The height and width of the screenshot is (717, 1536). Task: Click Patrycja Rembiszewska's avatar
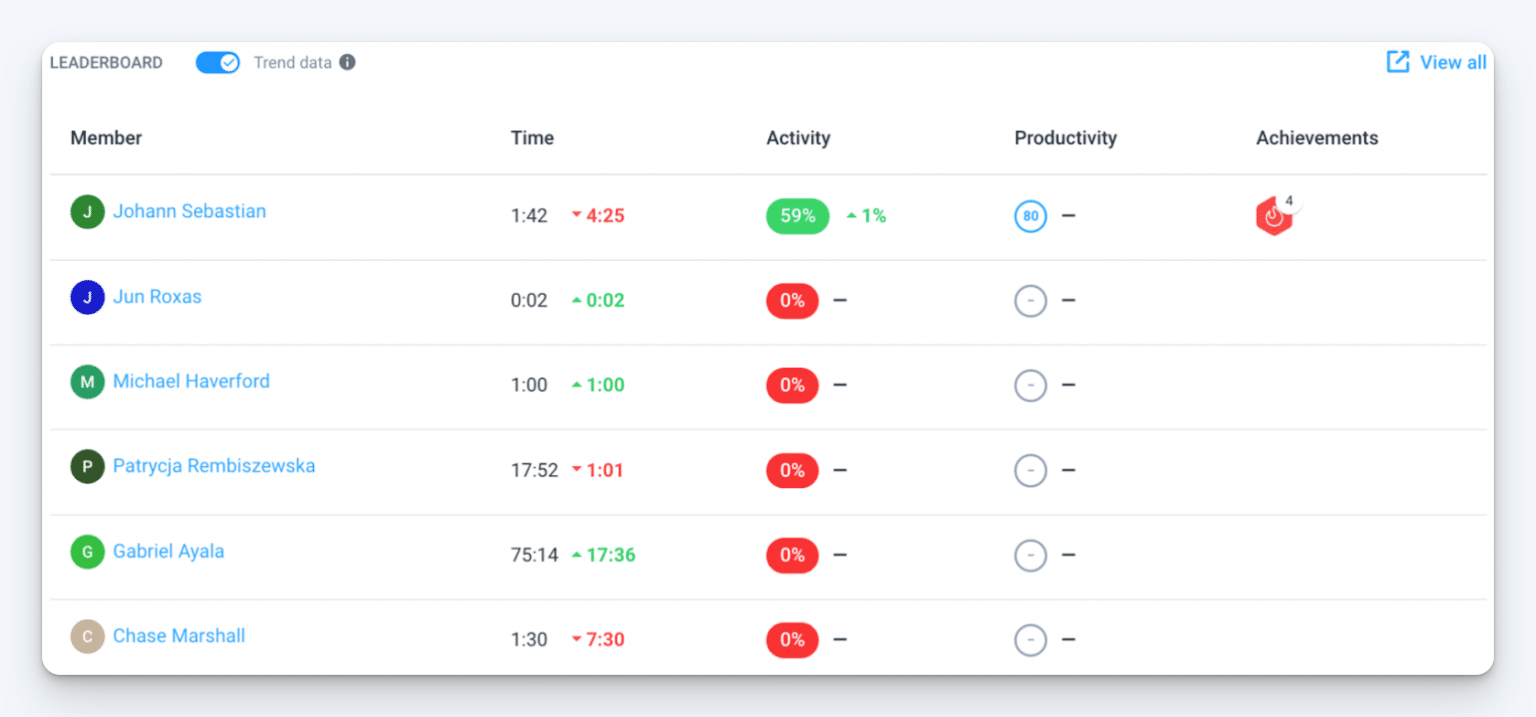tap(87, 466)
